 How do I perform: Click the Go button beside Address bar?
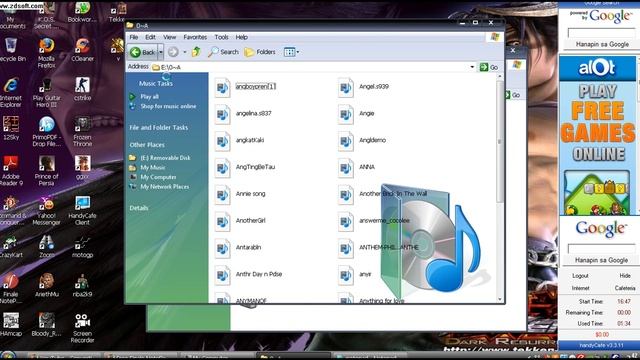point(489,67)
